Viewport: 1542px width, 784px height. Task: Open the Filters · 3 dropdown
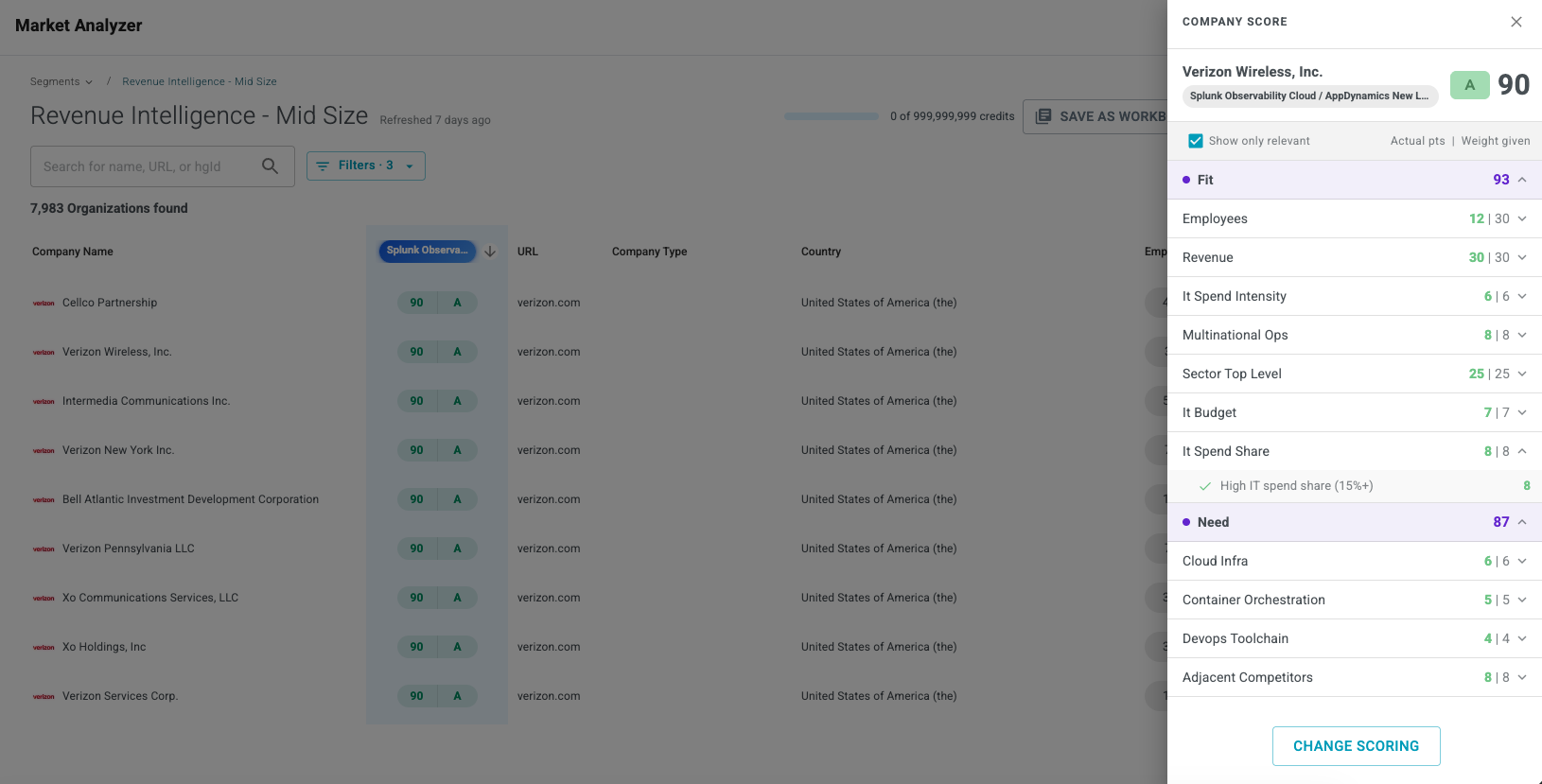(366, 166)
